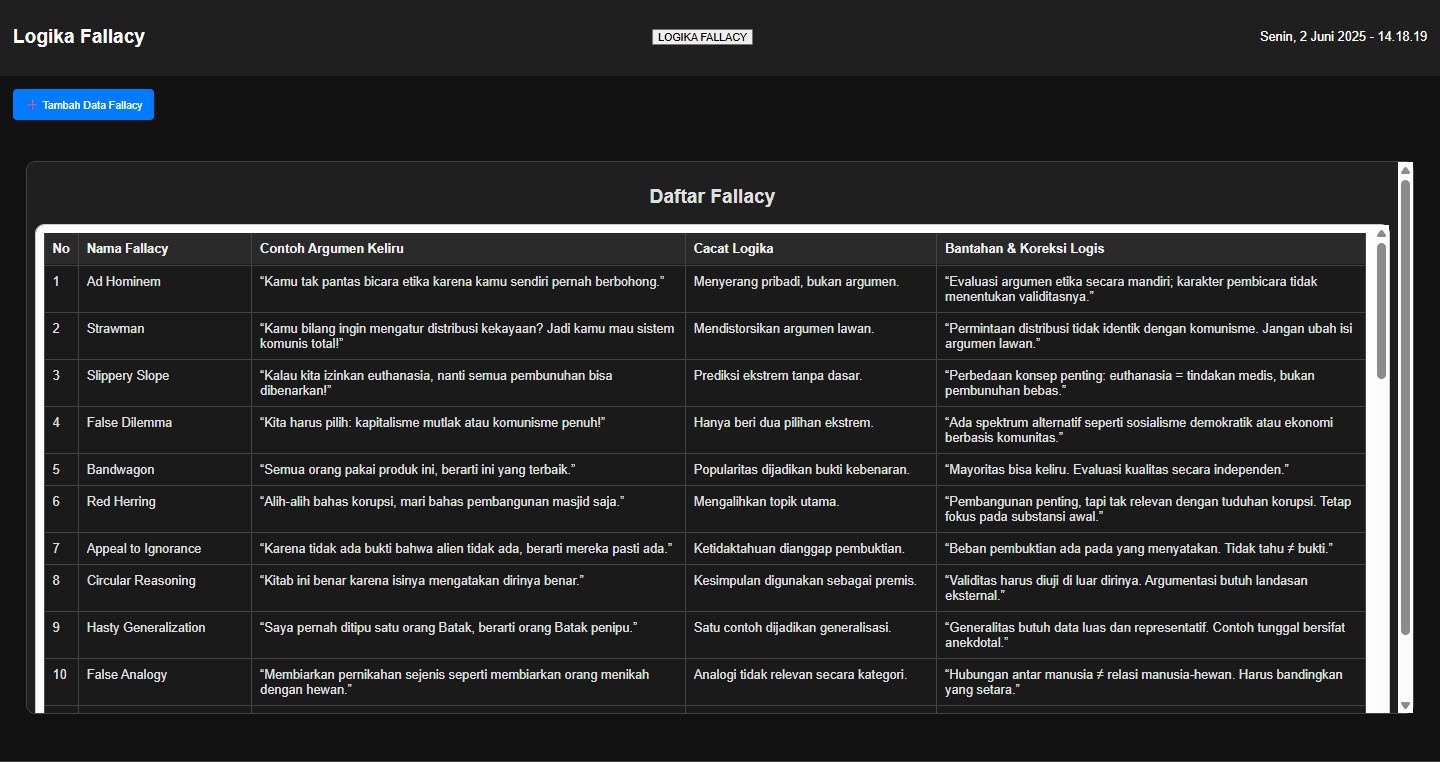
Task: Click the Tambah Data Fallacy button
Action: pos(83,105)
